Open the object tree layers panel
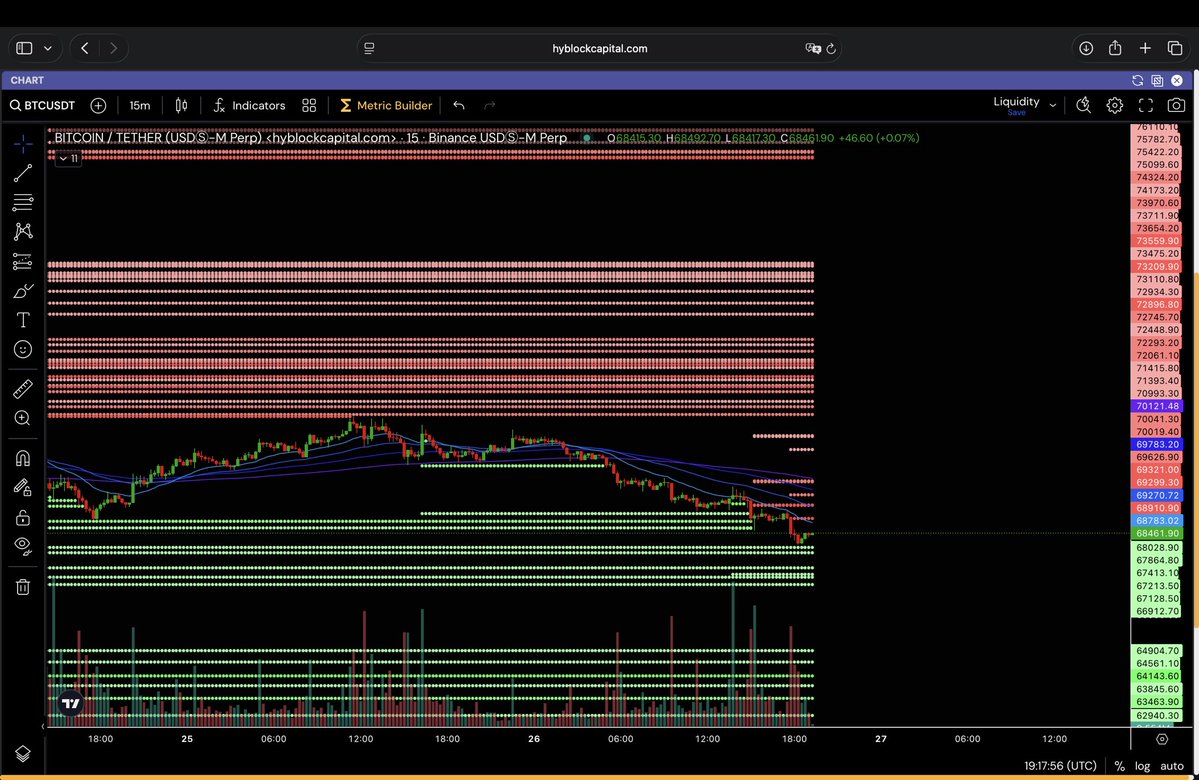 point(23,754)
